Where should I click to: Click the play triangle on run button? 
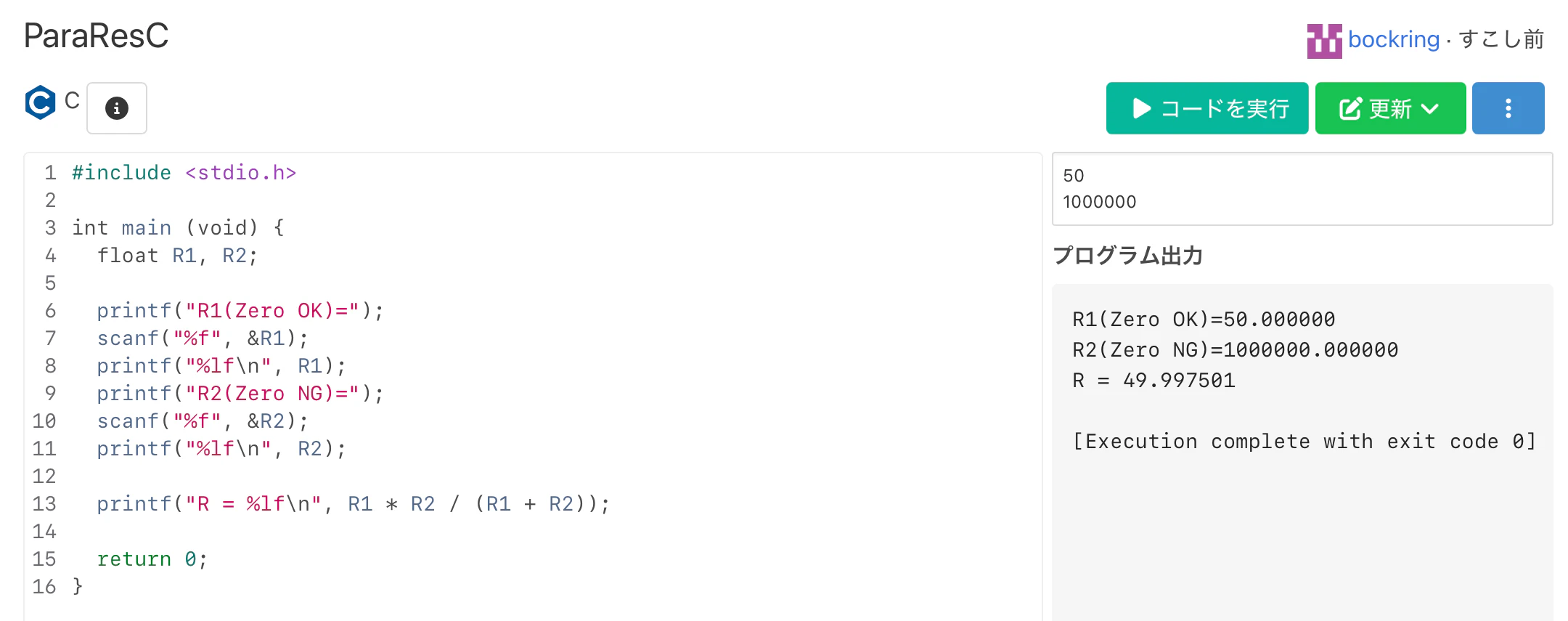coord(1142,108)
